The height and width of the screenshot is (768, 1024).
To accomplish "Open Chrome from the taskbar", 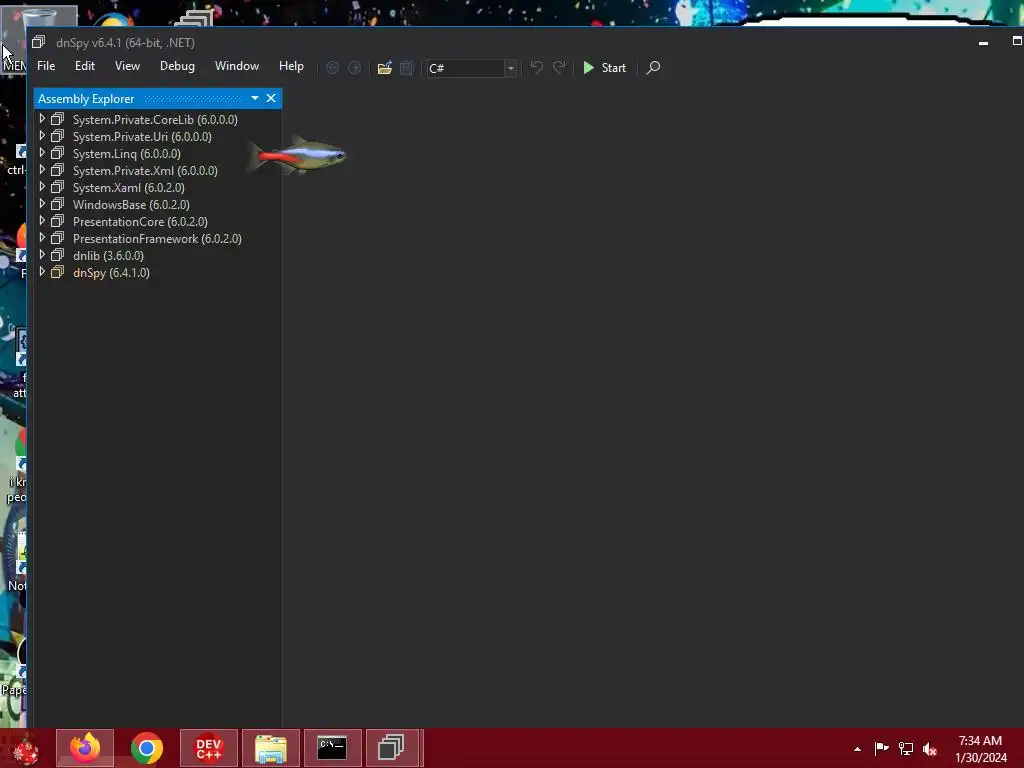I will [x=146, y=748].
